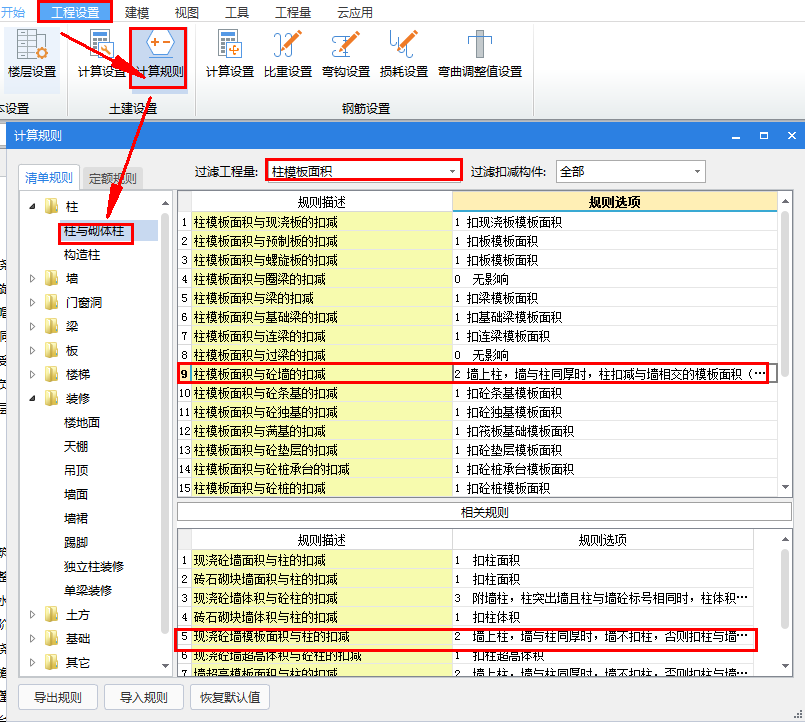Switch to the 工程设置 ribbon tab
Screen dimensions: 805x722
coord(75,12)
